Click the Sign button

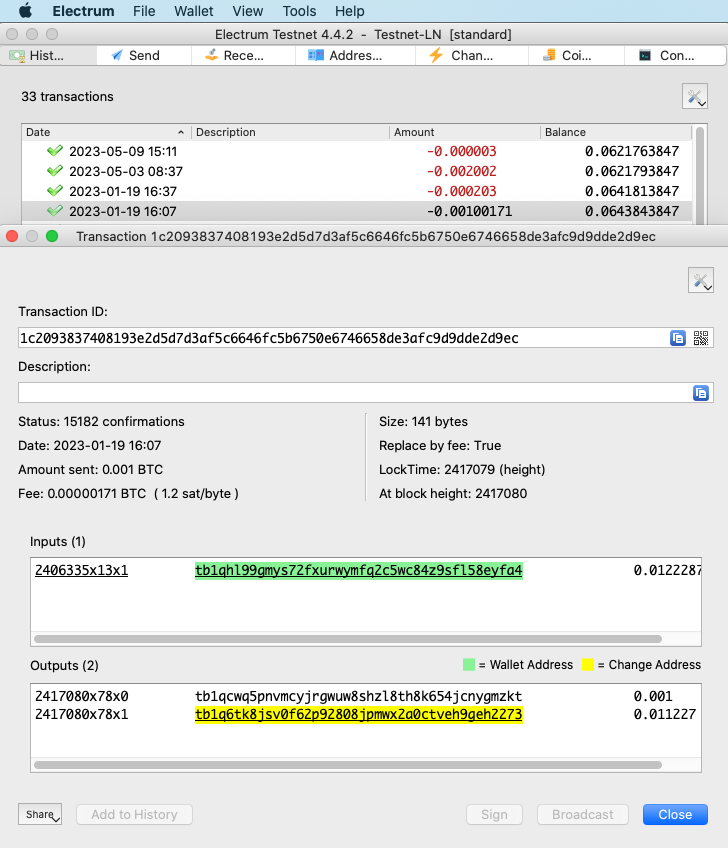494,814
